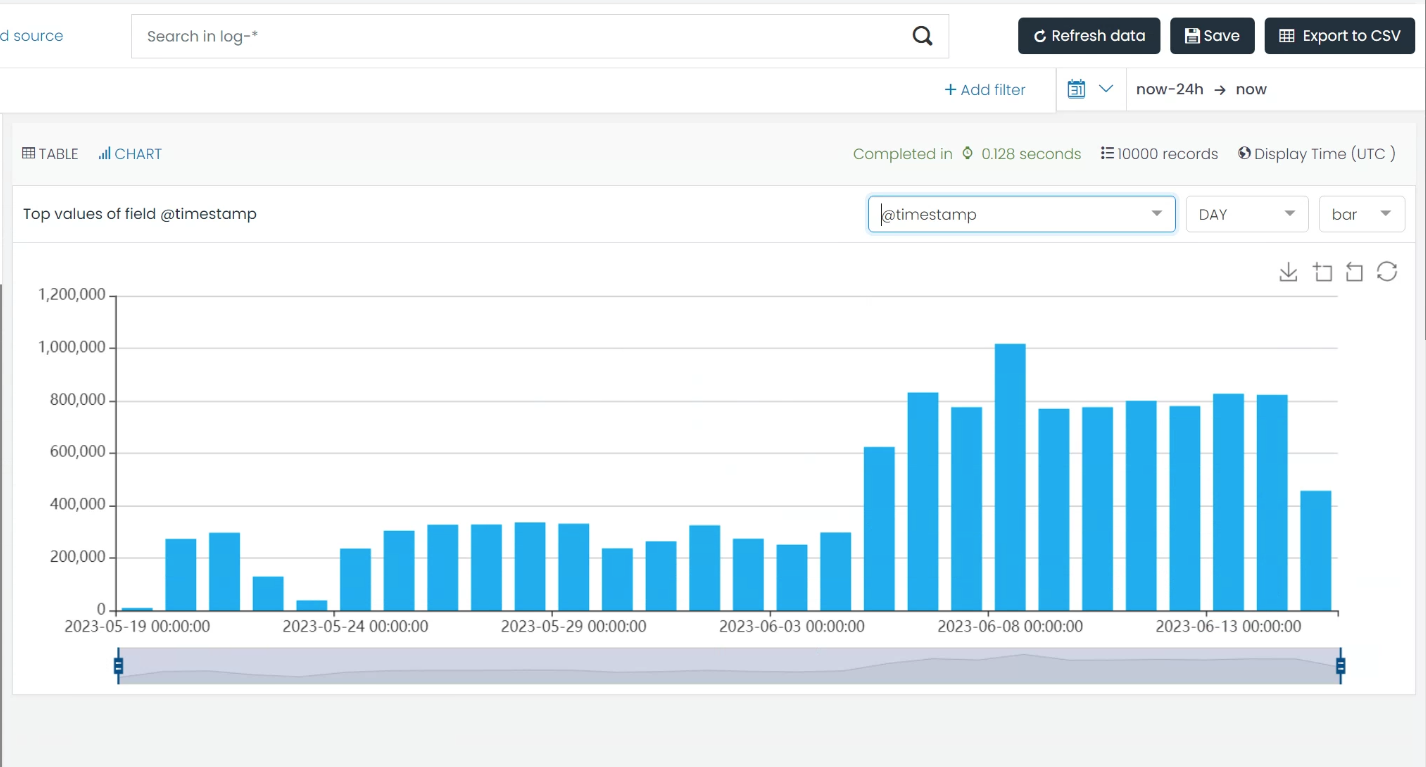Viewport: 1426px width, 767px height.
Task: Click the Refresh data button
Action: [1089, 36]
